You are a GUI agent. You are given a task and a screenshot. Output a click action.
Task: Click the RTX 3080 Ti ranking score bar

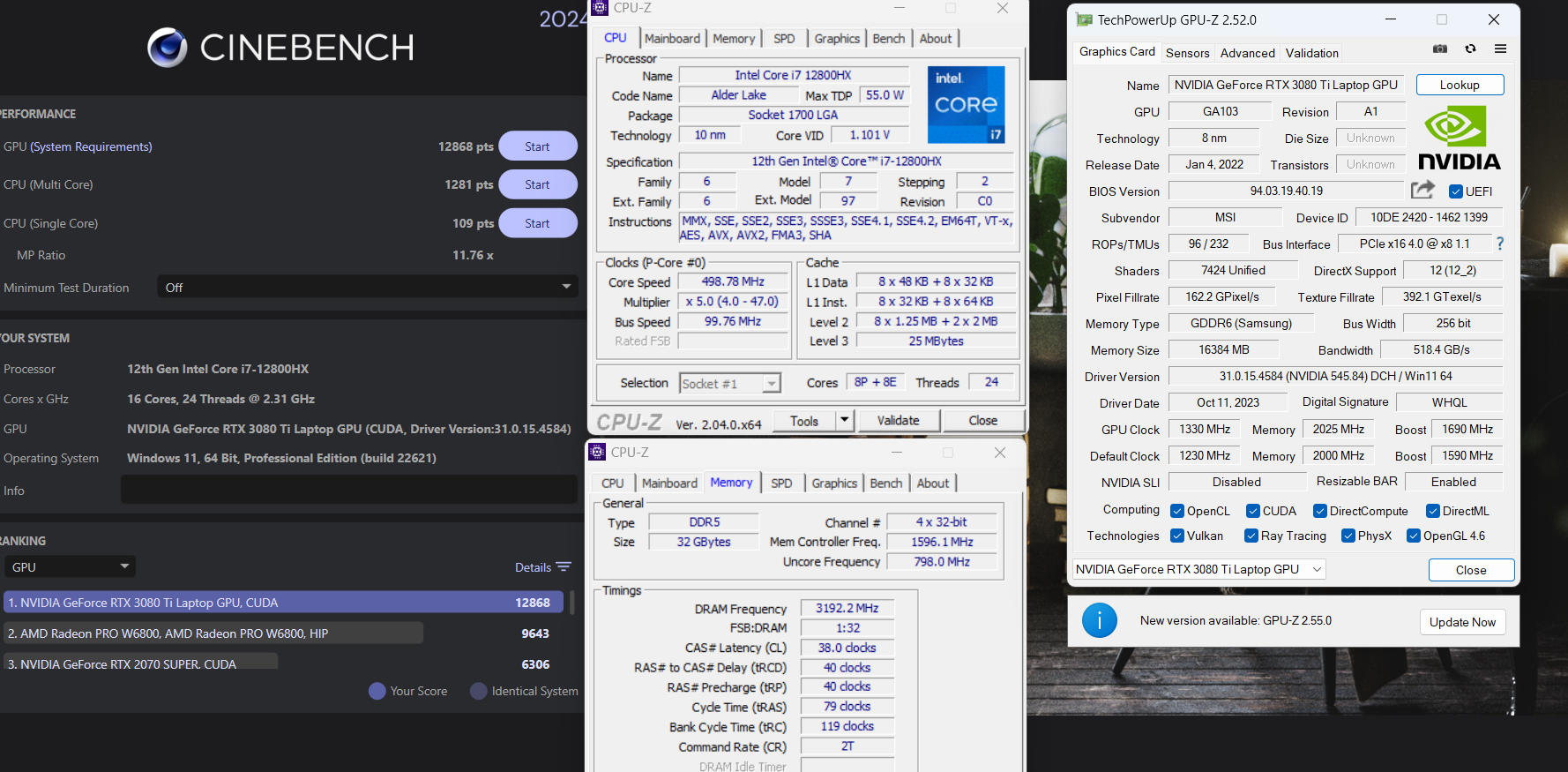pos(283,603)
